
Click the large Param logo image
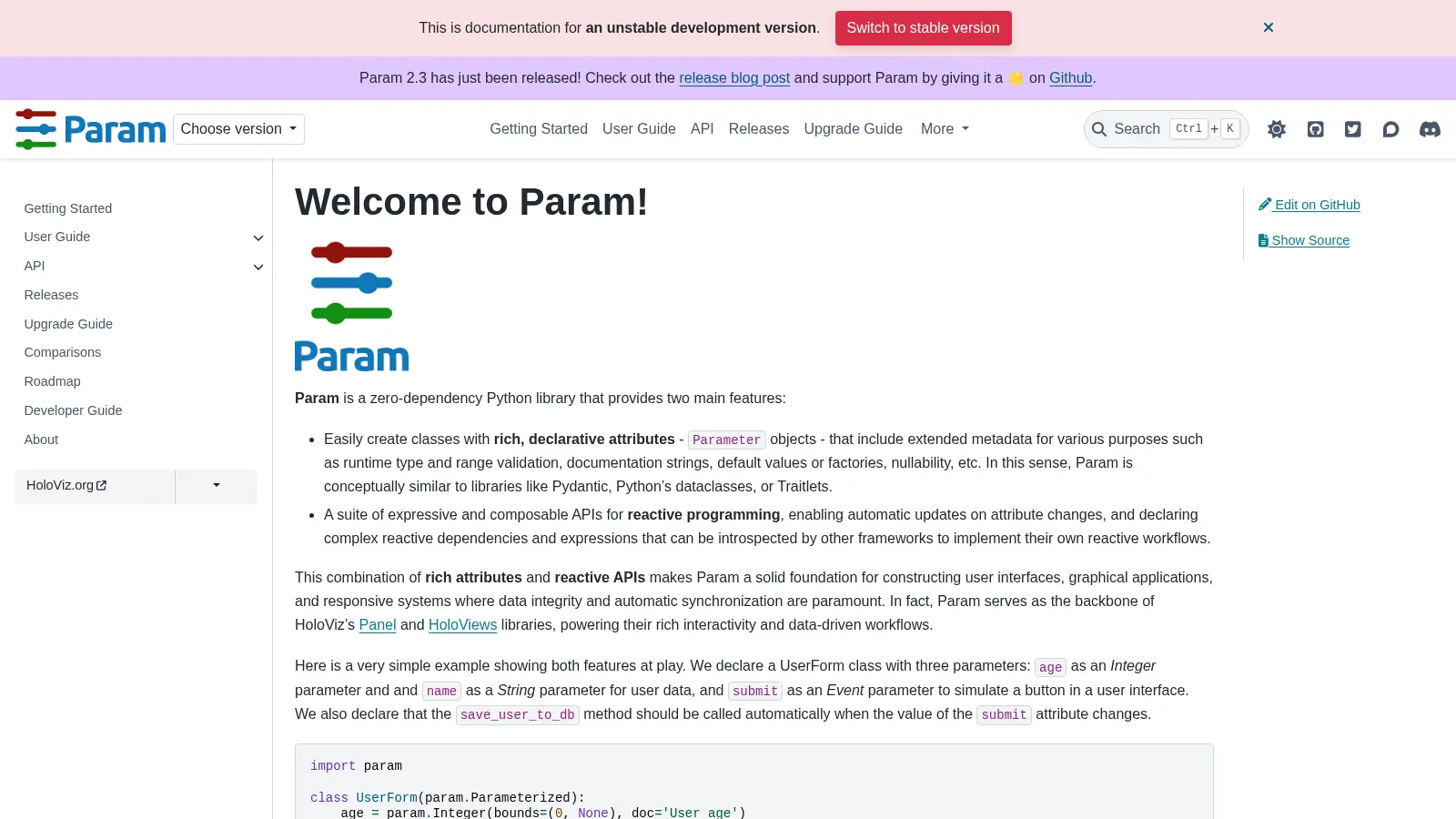pos(352,306)
